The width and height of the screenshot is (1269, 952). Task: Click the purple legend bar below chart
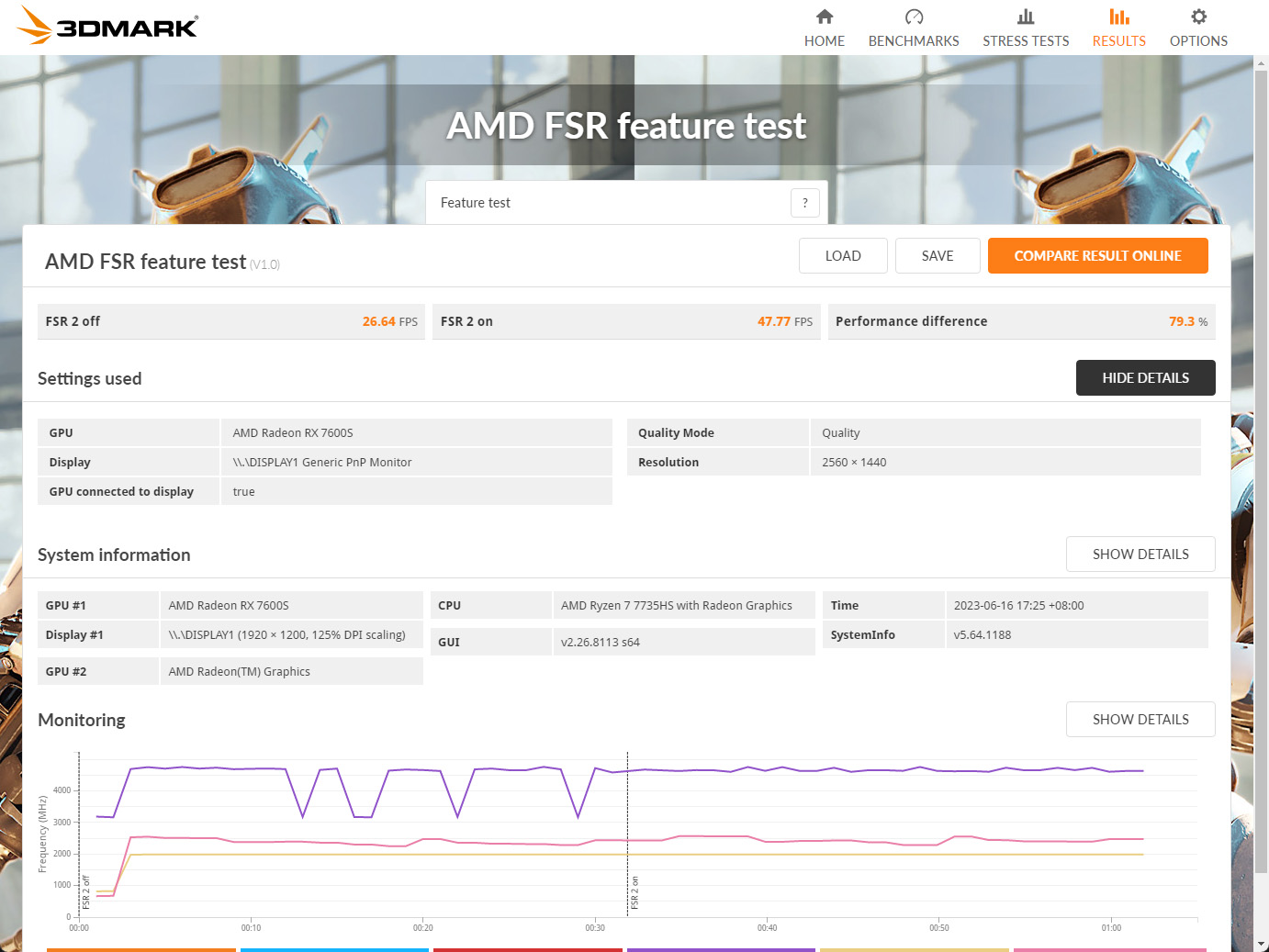pyautogui.click(x=721, y=949)
